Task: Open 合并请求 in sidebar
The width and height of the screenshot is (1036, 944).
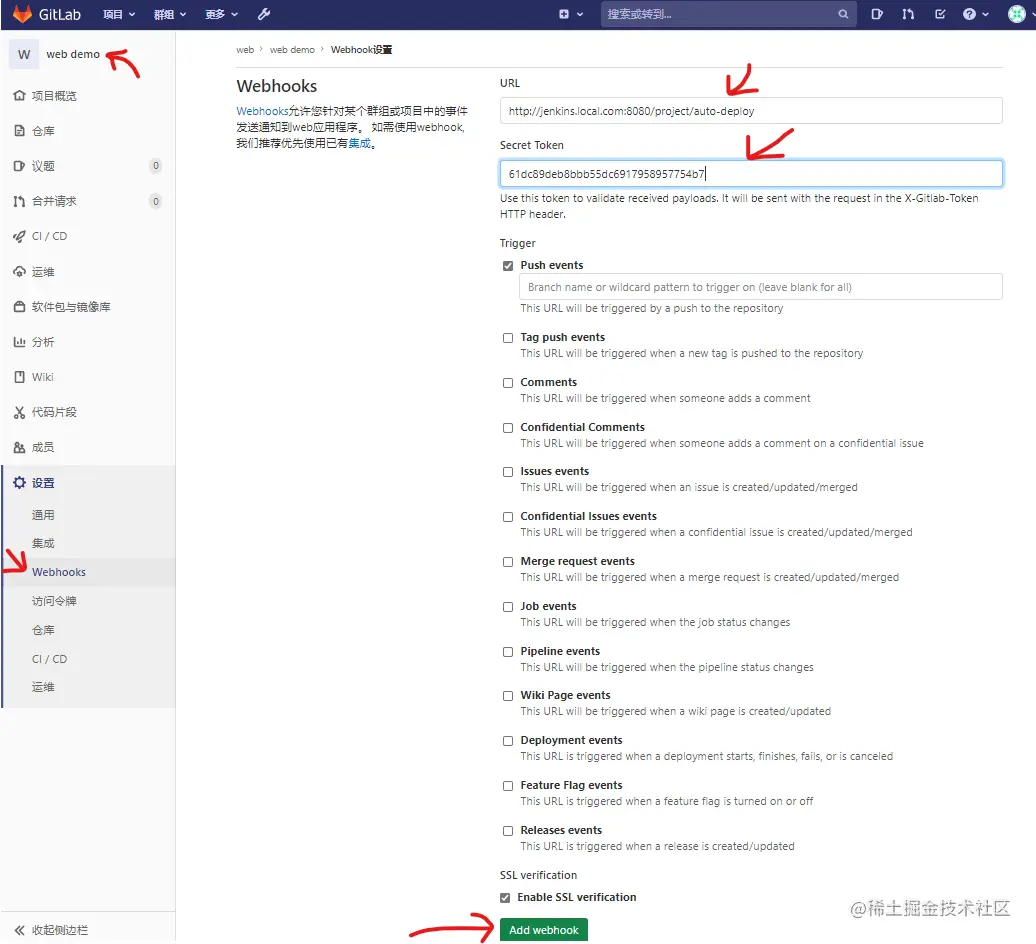Action: pos(54,201)
